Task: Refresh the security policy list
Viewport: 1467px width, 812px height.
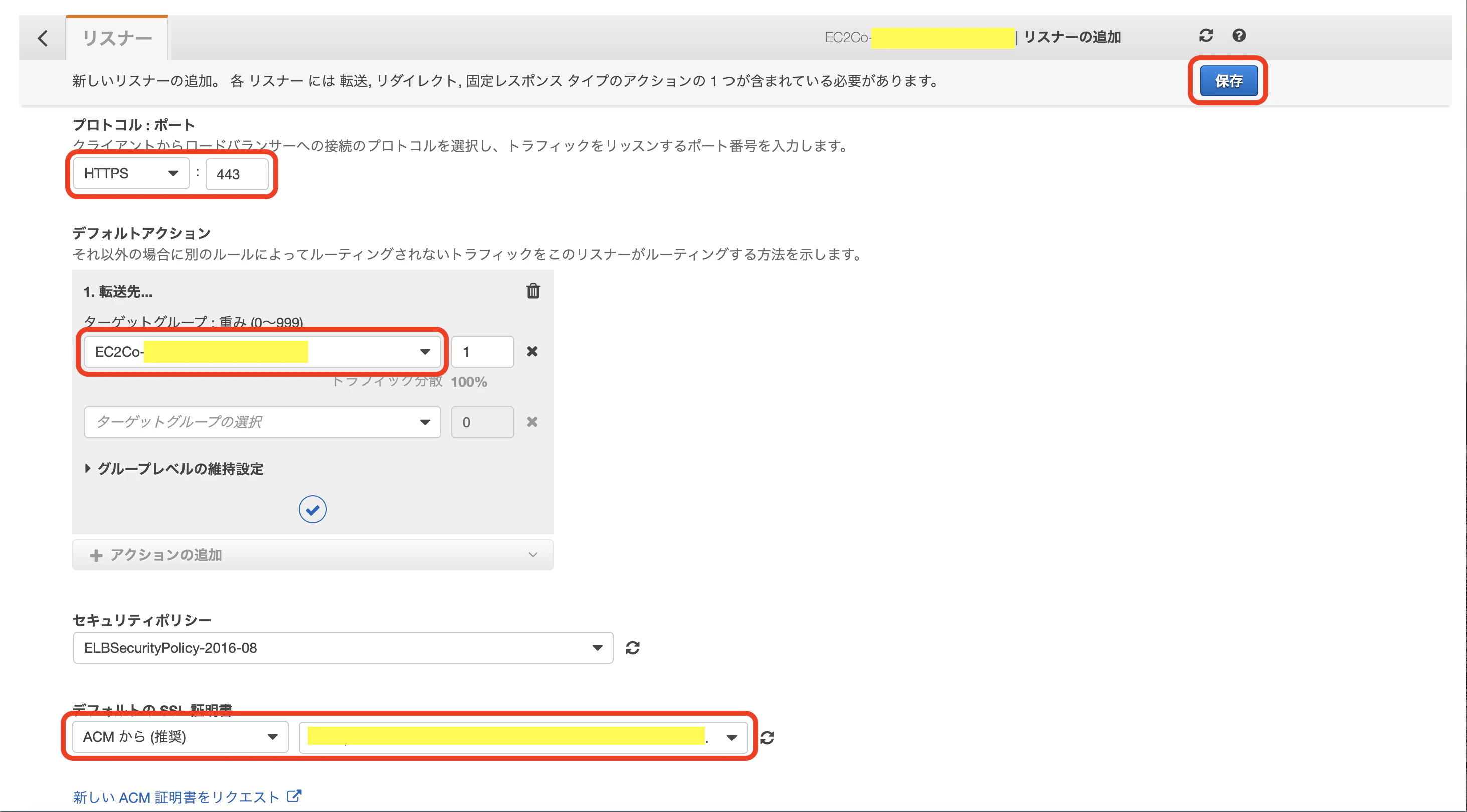Action: tap(632, 648)
